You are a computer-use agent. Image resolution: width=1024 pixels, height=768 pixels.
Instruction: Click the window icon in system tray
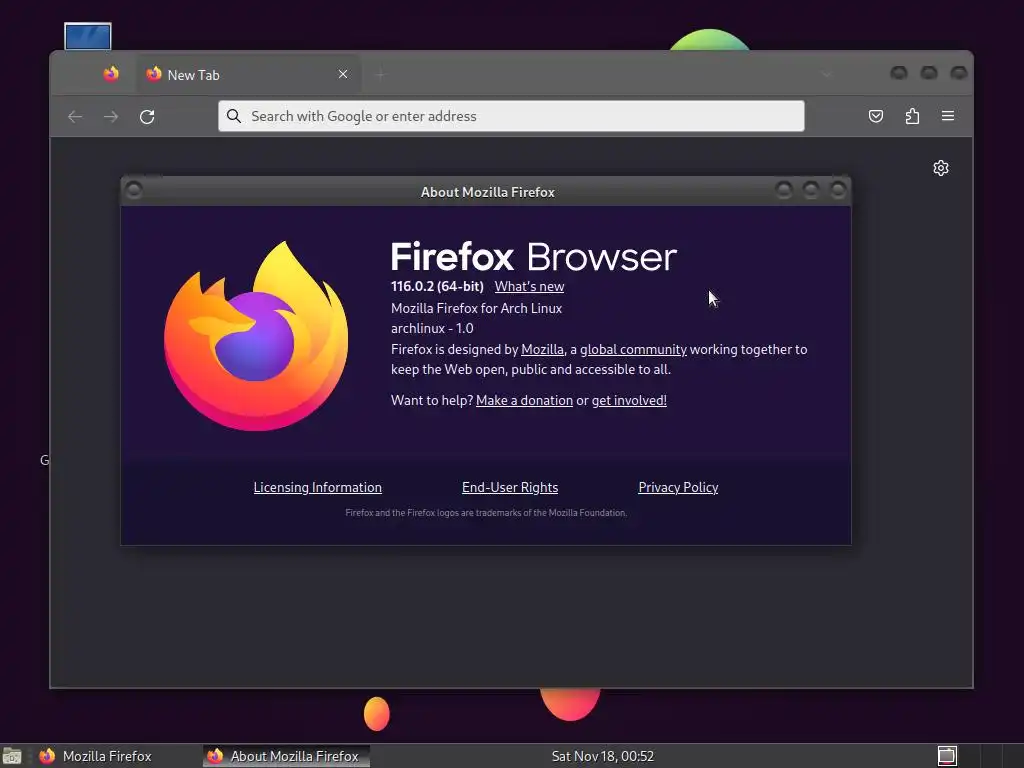[947, 756]
